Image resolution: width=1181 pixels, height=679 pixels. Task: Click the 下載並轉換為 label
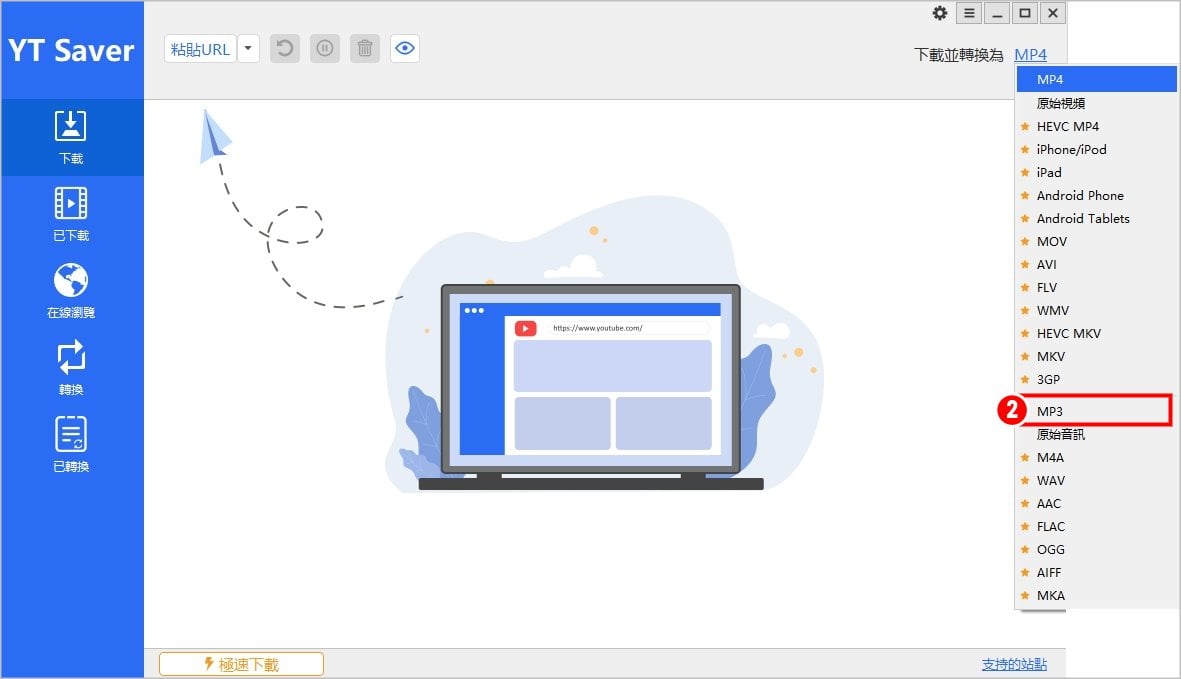[x=959, y=55]
